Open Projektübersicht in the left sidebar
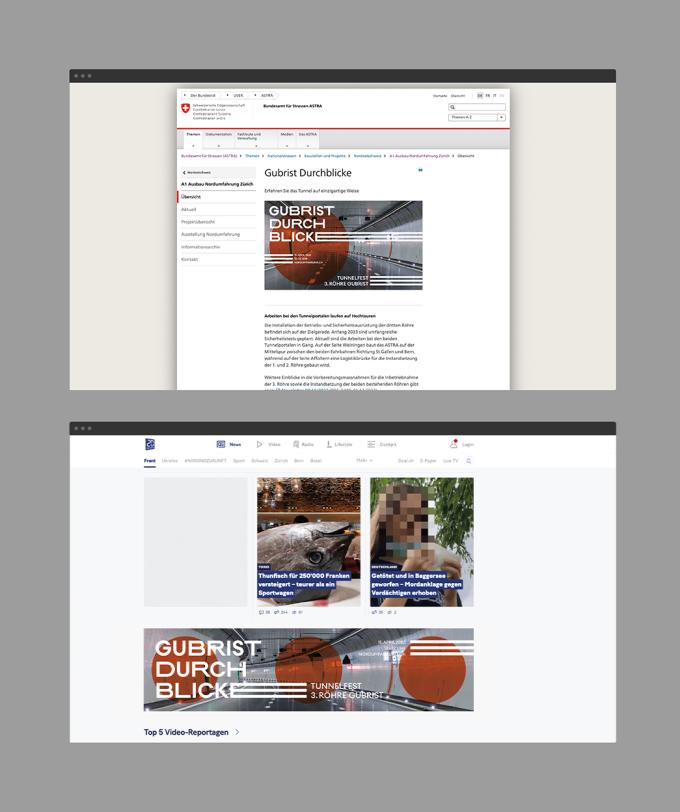This screenshot has height=812, width=680. click(198, 222)
